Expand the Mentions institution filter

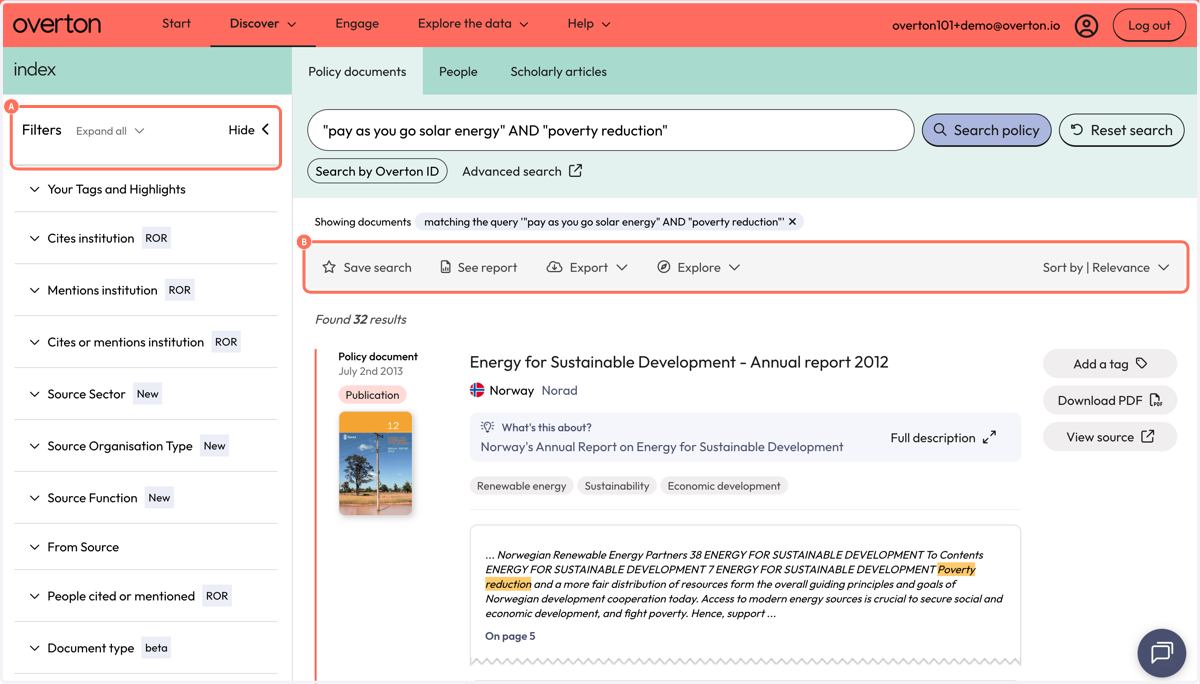pos(146,290)
